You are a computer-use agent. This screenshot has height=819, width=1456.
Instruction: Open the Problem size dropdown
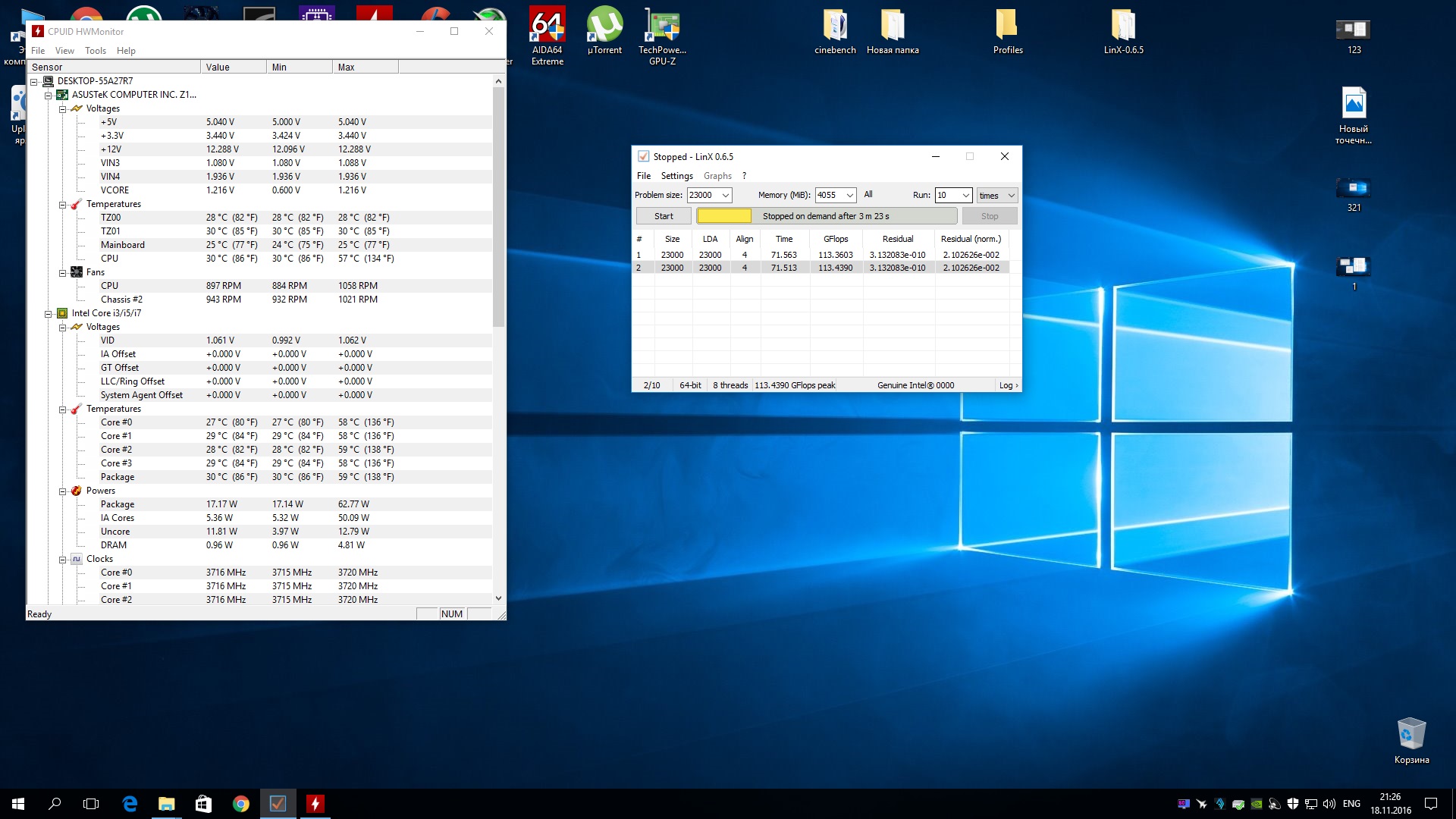pos(725,196)
